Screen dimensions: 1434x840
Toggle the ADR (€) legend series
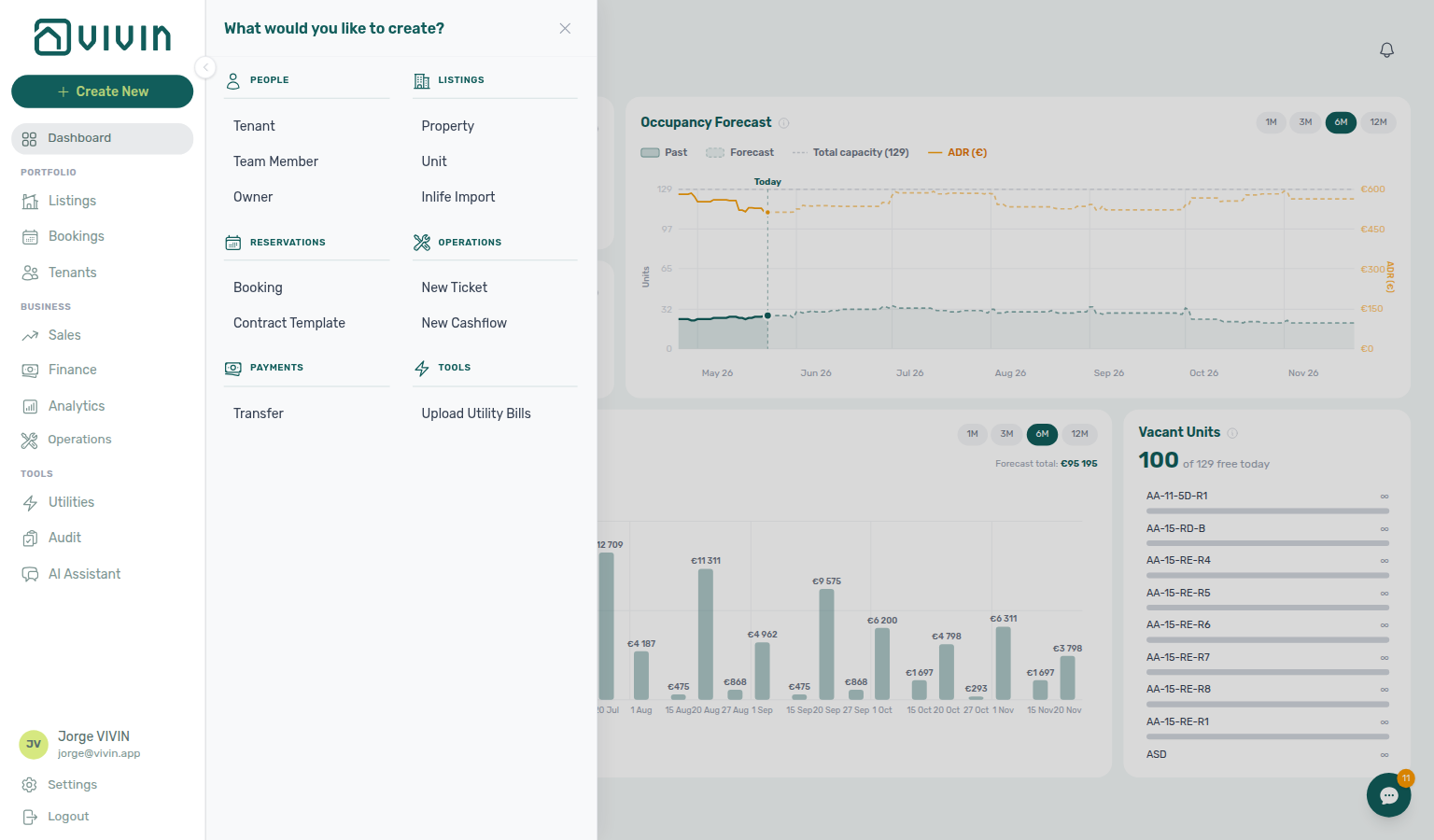pos(957,152)
